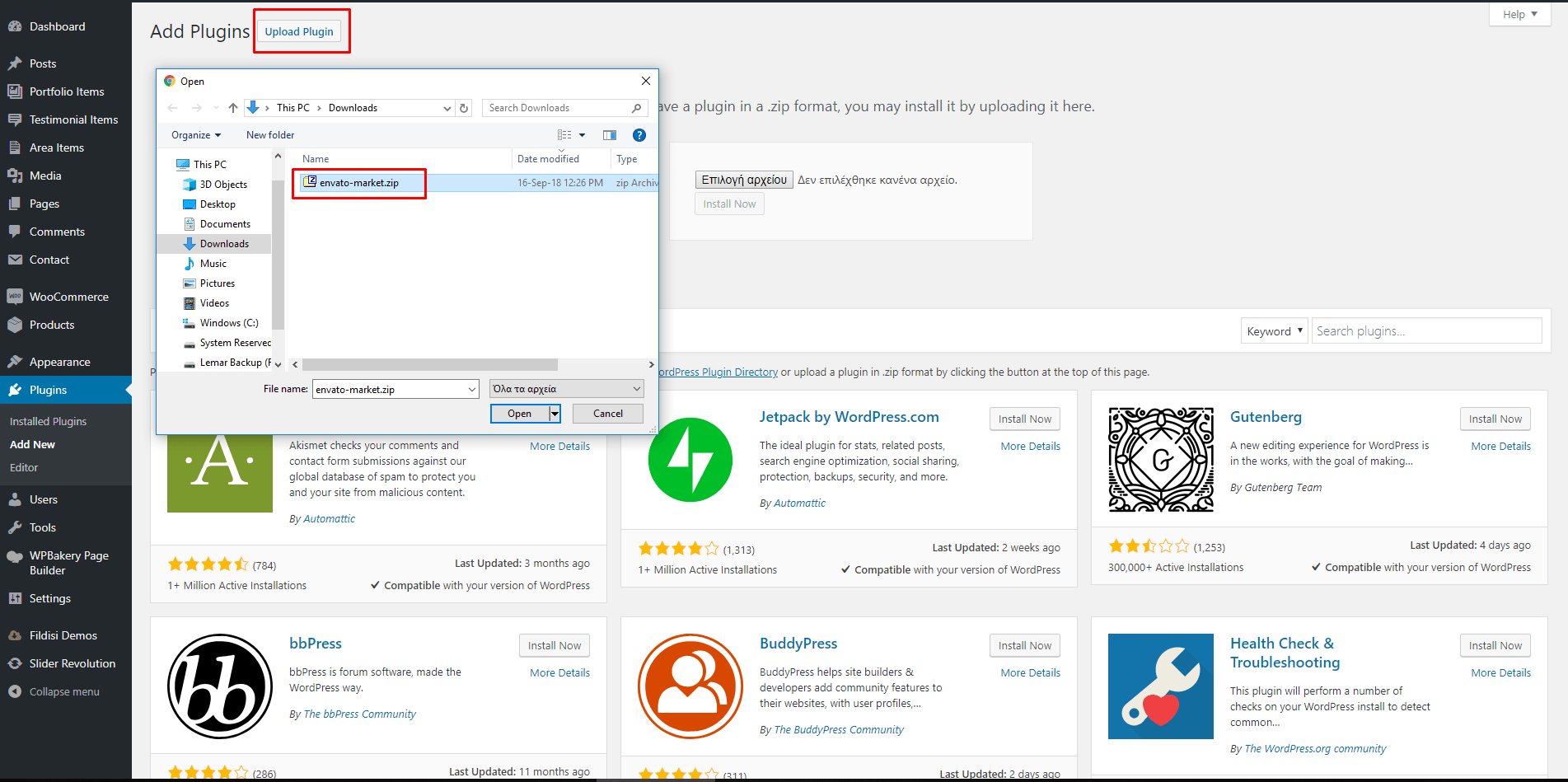Click the Contact envelope icon
The image size is (1568, 782).
pyautogui.click(x=15, y=260)
